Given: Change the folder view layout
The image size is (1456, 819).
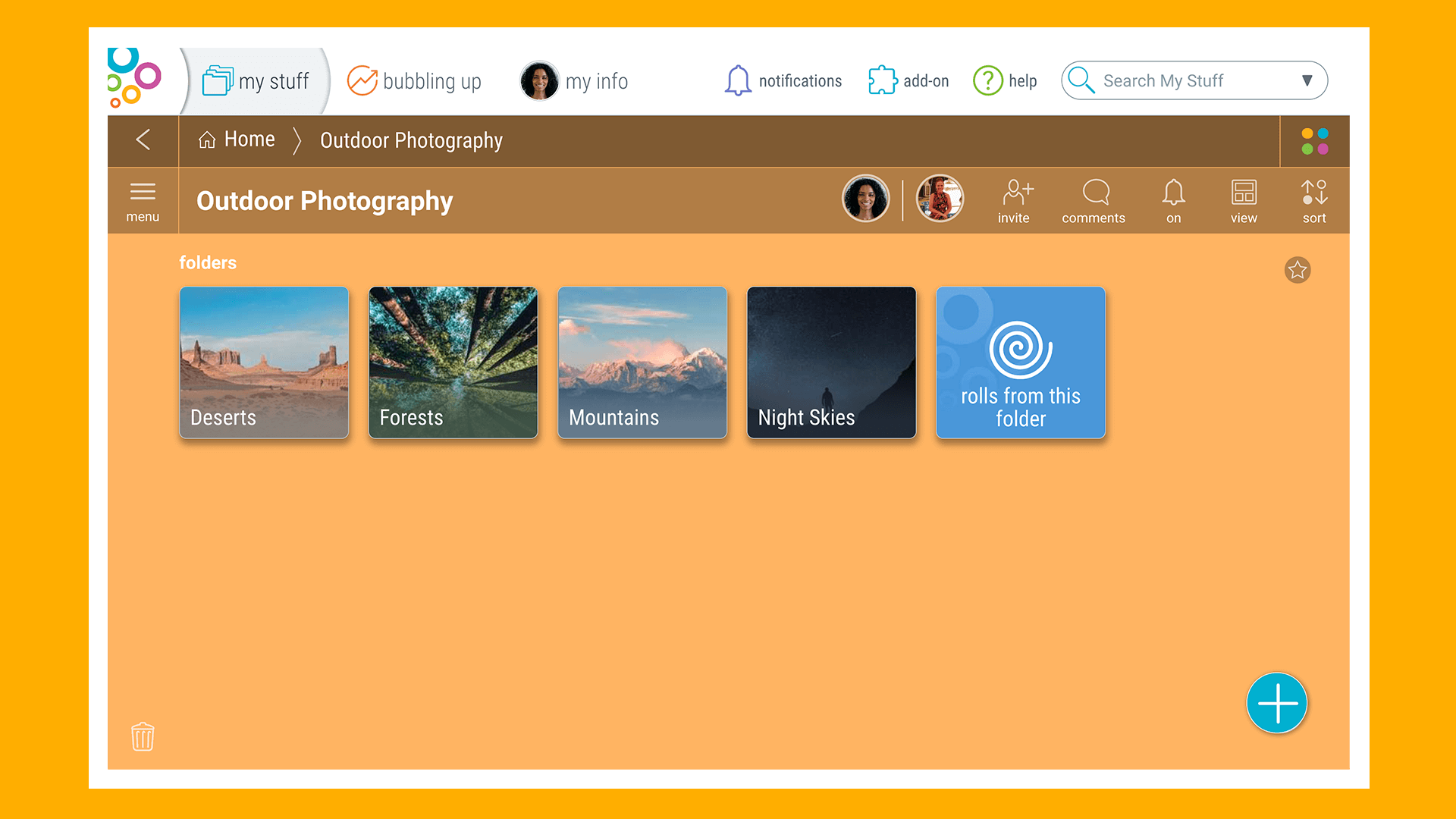Looking at the screenshot, I should (x=1244, y=202).
